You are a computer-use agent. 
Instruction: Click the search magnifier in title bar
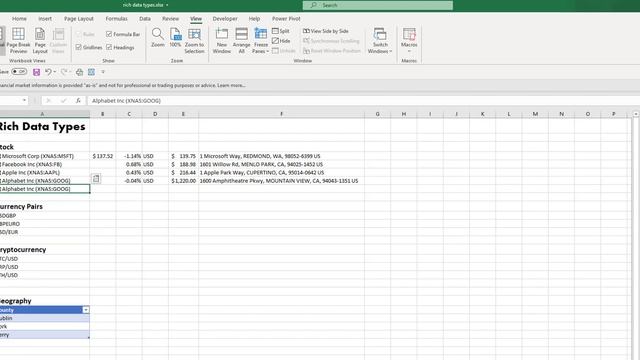coord(313,5)
